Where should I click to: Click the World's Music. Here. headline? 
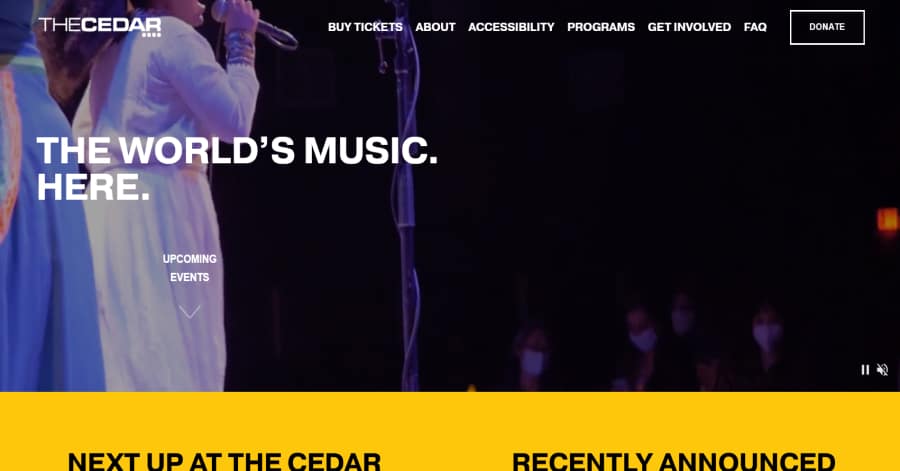[237, 168]
